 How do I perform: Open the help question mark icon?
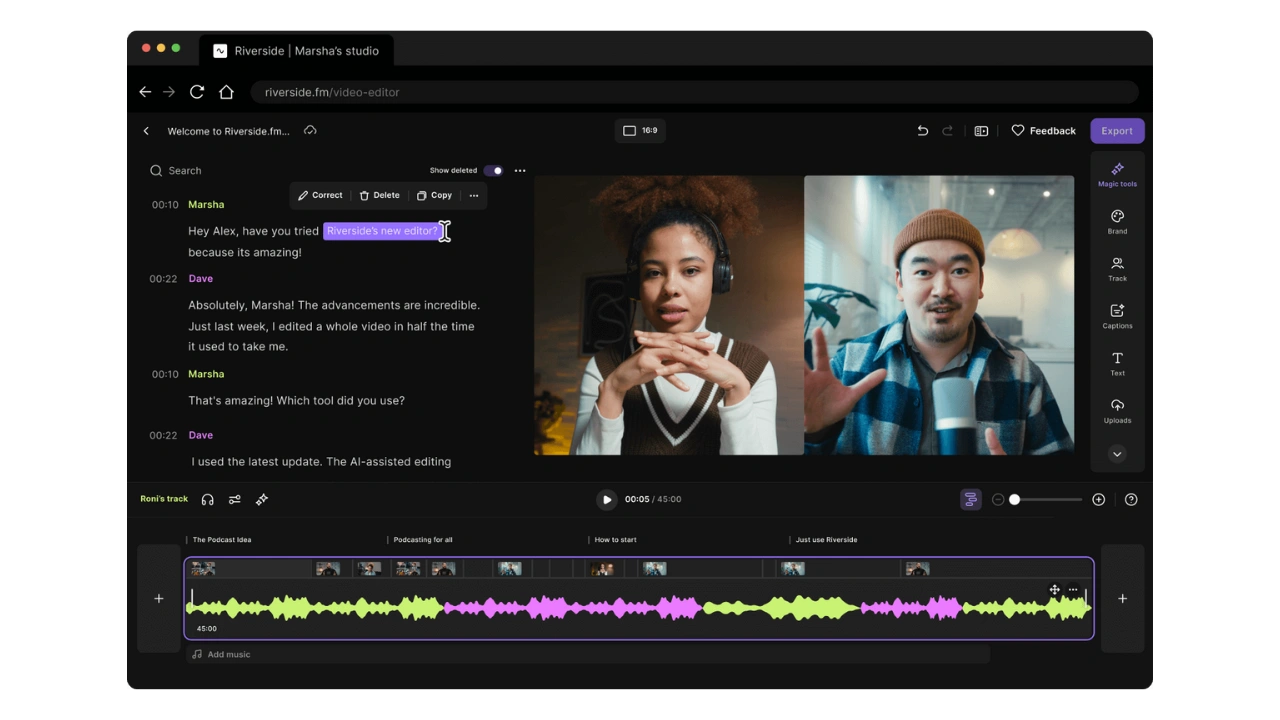pyautogui.click(x=1131, y=499)
